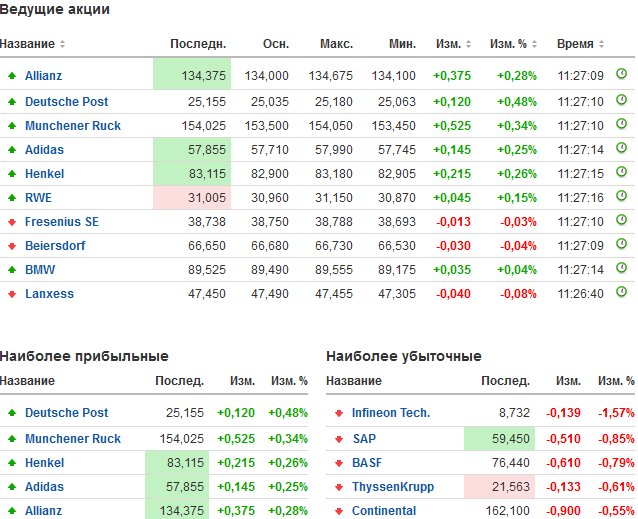This screenshot has height=519, width=638.
Task: Click the clock icon in the Adidas row
Action: tap(621, 149)
